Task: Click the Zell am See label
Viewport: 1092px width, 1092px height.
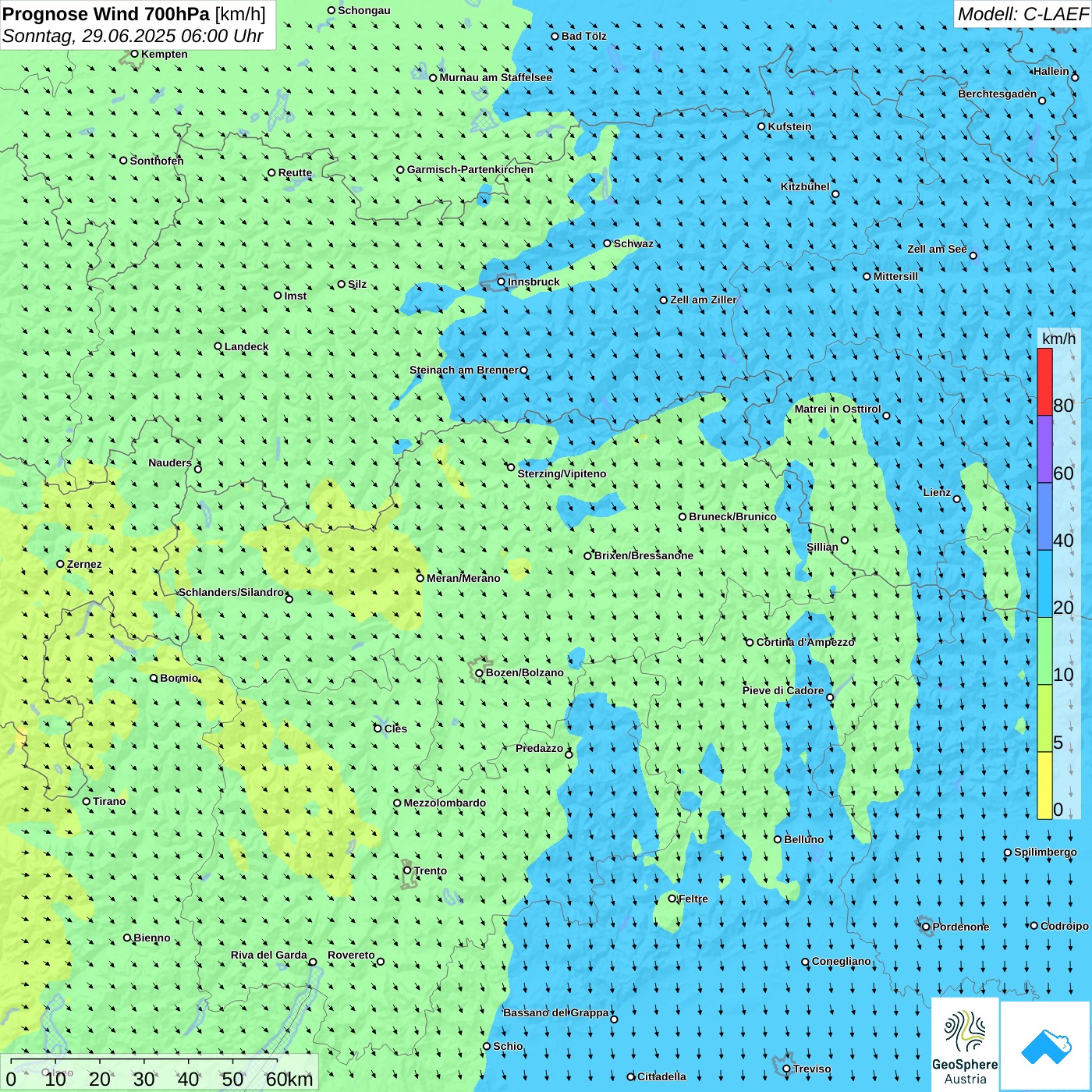Action: pos(937,249)
